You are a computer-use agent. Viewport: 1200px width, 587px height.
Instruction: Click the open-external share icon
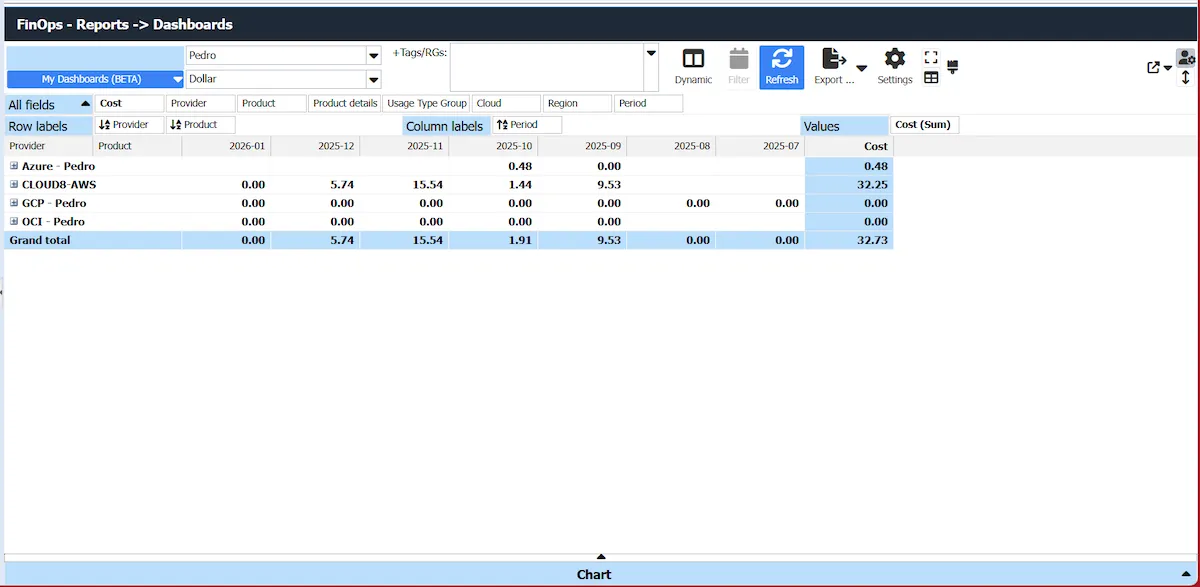pos(1154,68)
